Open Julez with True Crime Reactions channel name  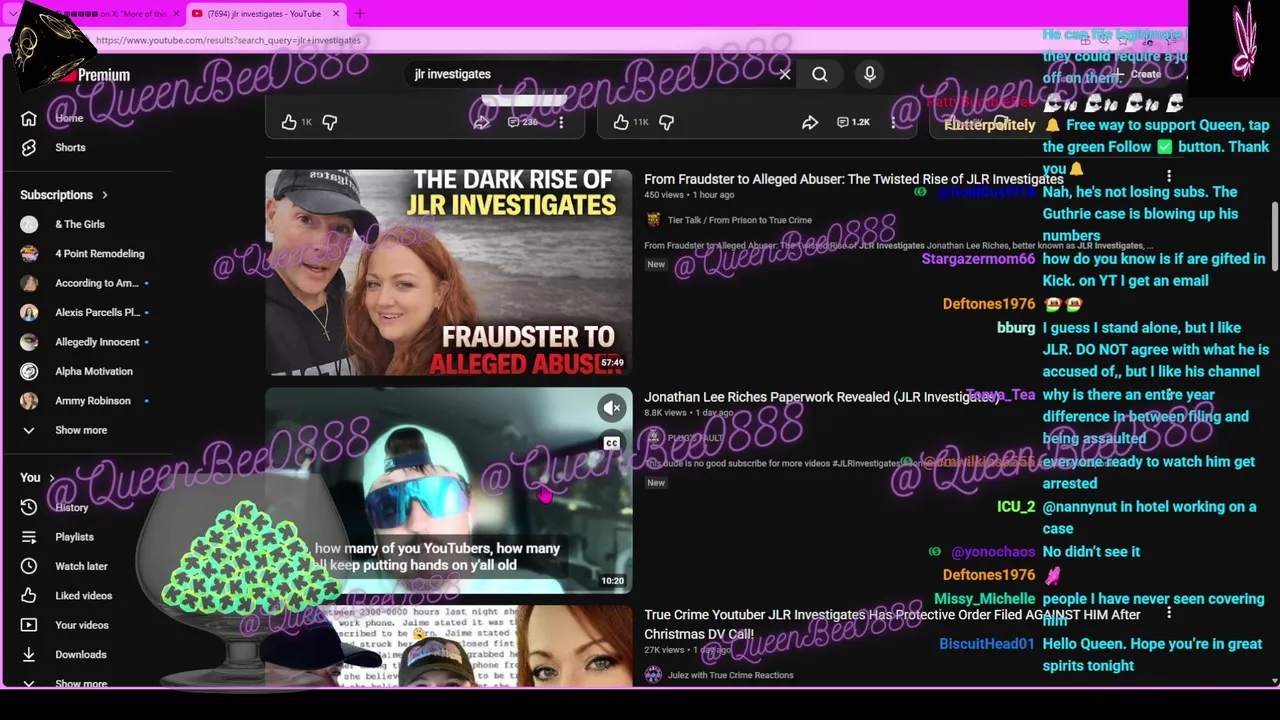click(730, 675)
